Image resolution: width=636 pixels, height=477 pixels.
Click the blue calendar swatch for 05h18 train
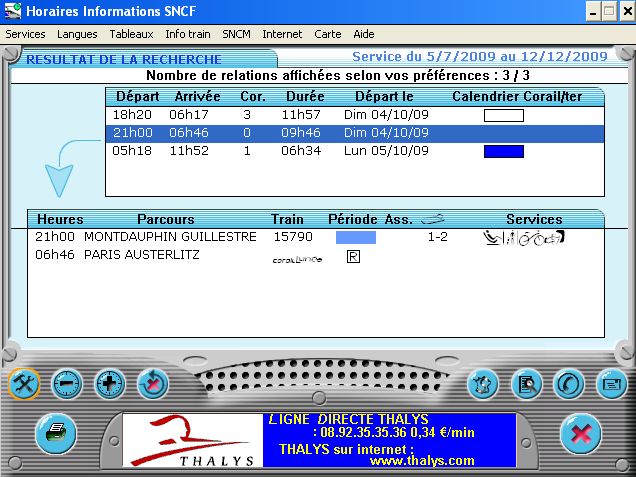coord(503,151)
